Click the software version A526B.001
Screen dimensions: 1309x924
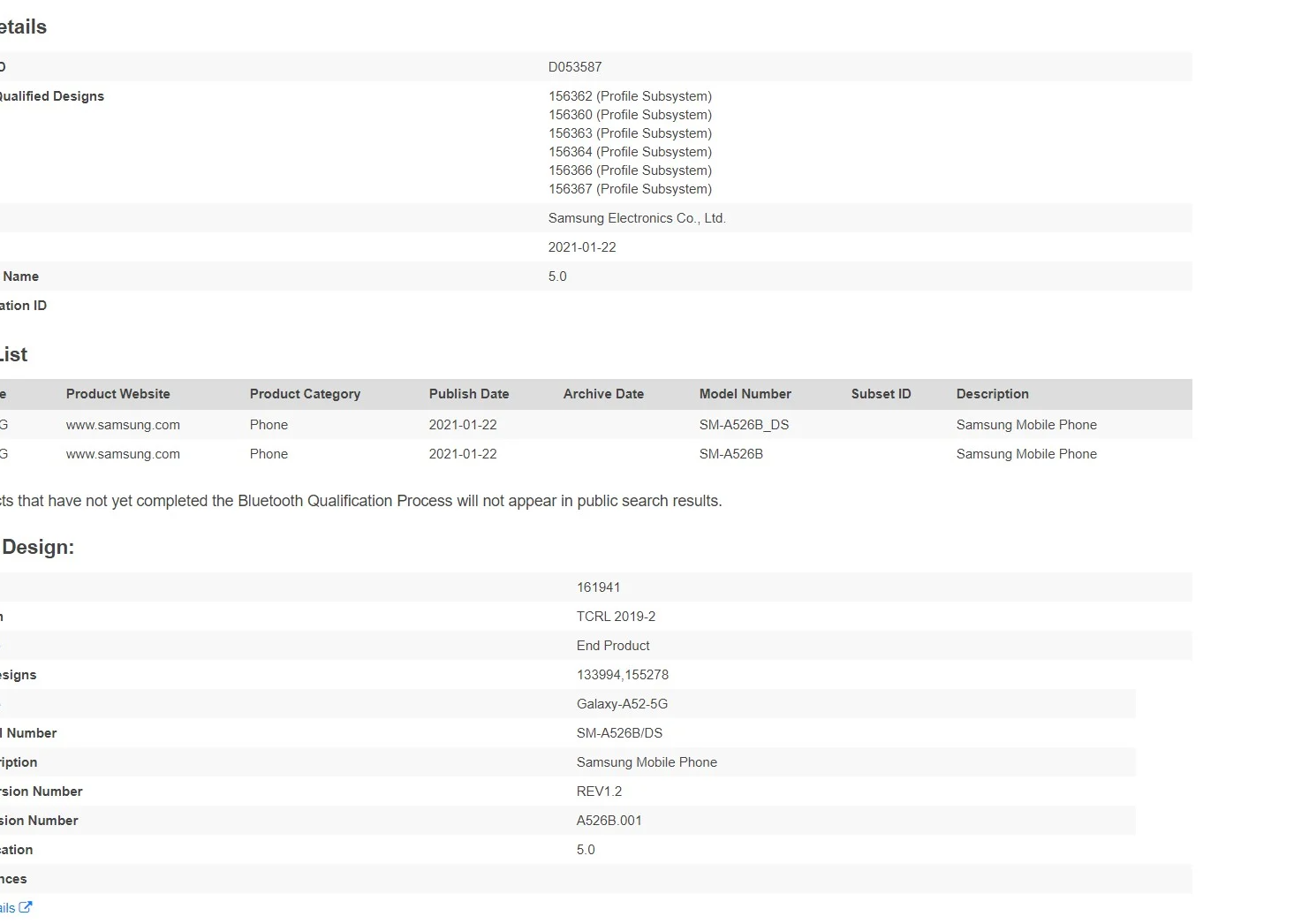pos(609,821)
